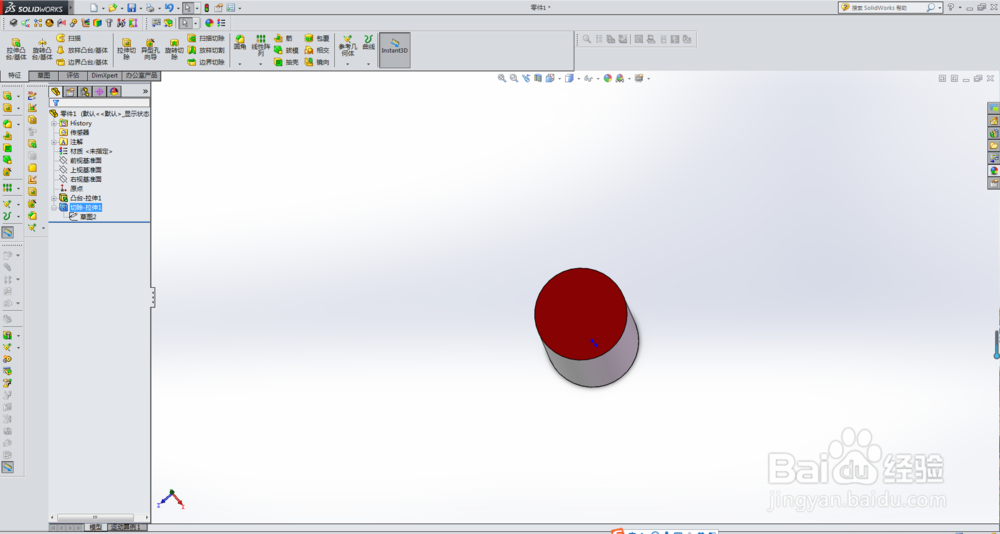The image size is (1000, 534).
Task: Expand the History node in feature tree
Action: (x=54, y=123)
